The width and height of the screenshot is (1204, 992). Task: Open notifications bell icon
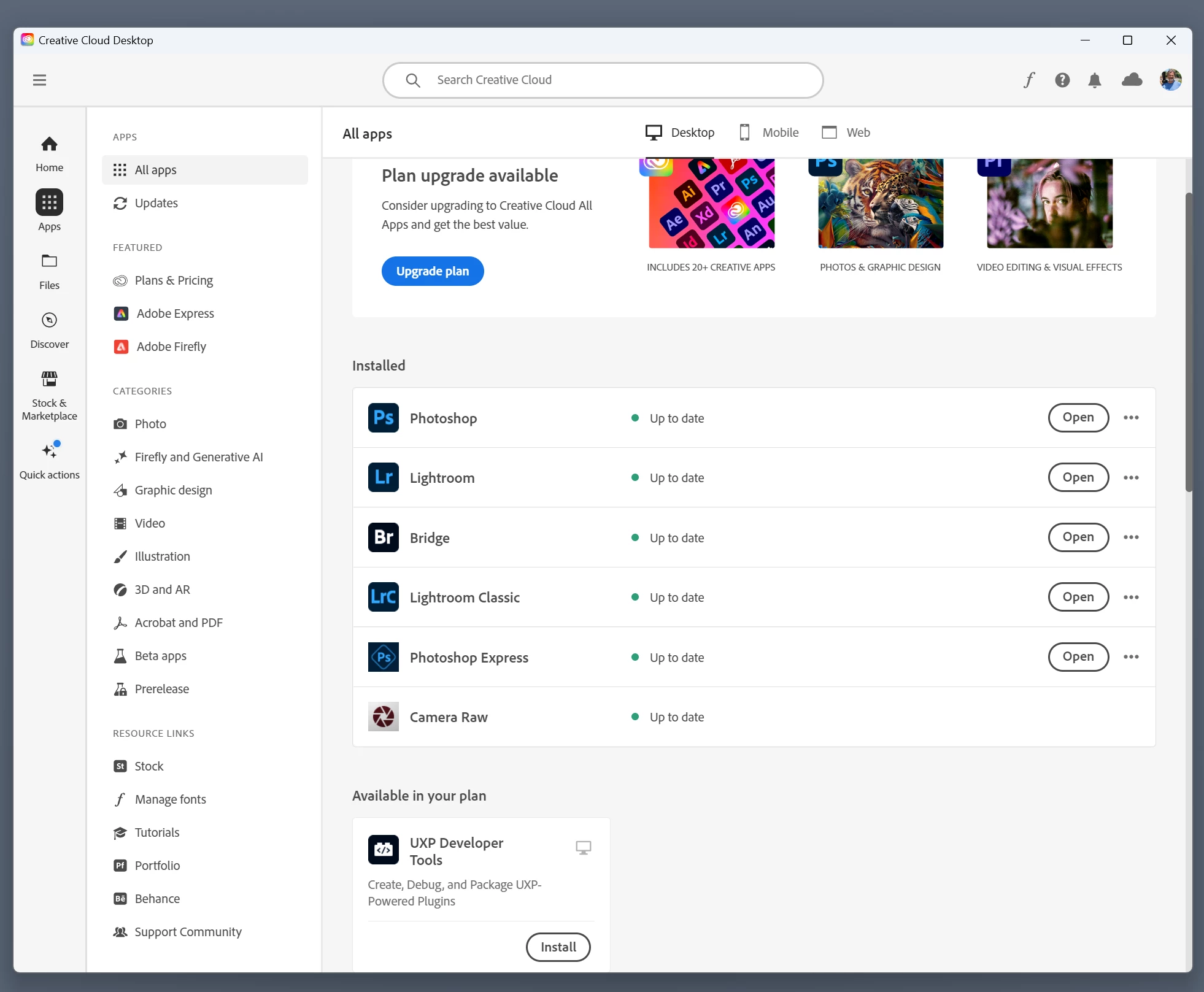(x=1095, y=80)
